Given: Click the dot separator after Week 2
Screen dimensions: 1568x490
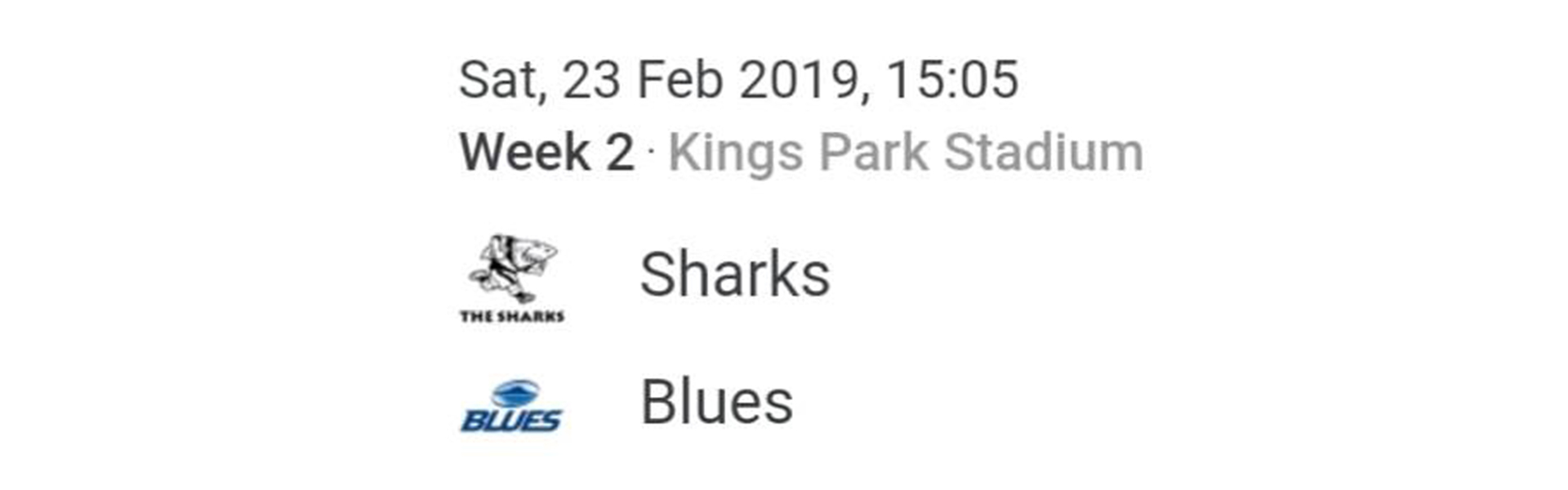Looking at the screenshot, I should (651, 152).
